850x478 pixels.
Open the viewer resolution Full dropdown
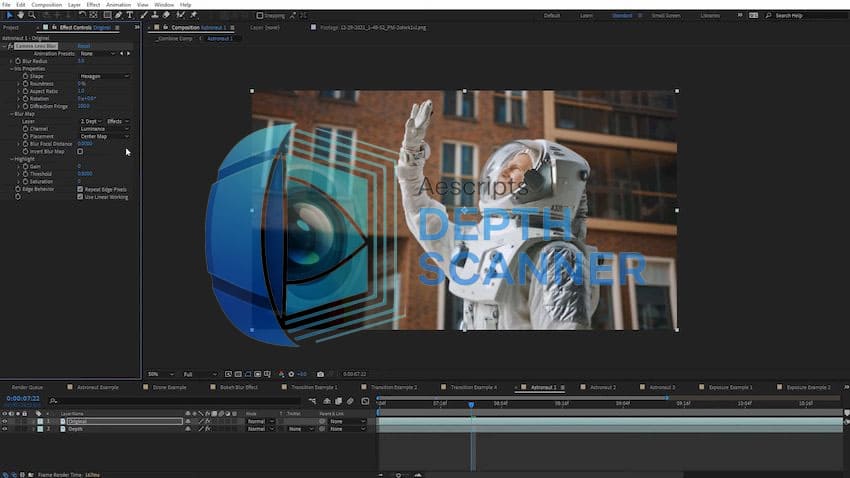pos(199,374)
